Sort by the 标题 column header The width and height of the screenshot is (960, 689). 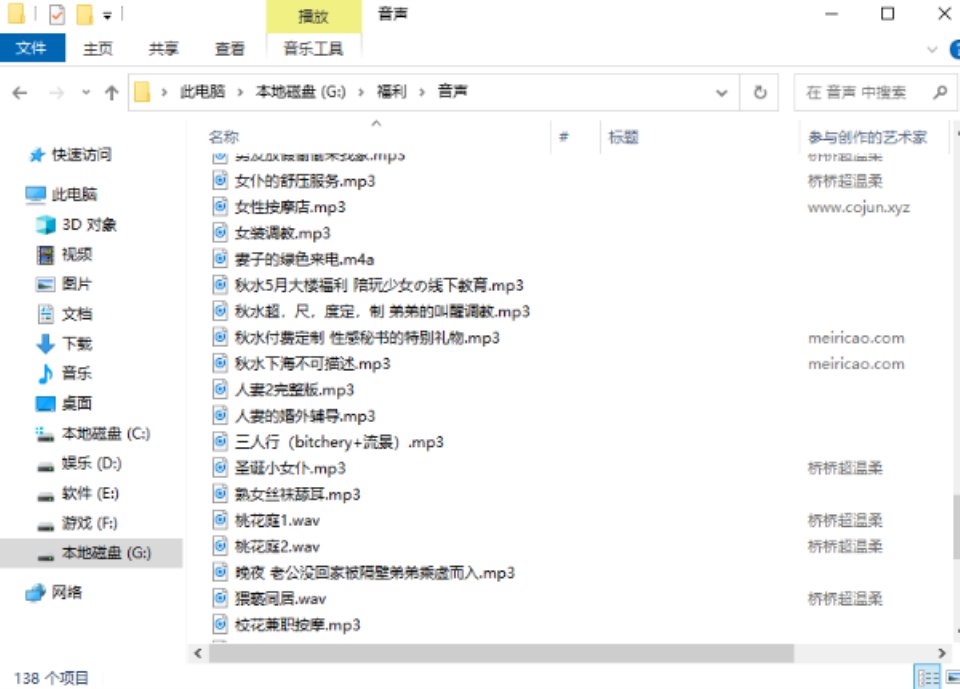(x=623, y=137)
